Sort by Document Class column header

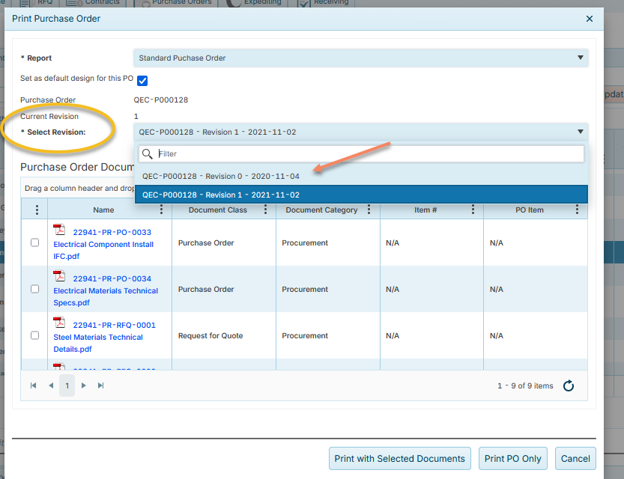[x=218, y=210]
